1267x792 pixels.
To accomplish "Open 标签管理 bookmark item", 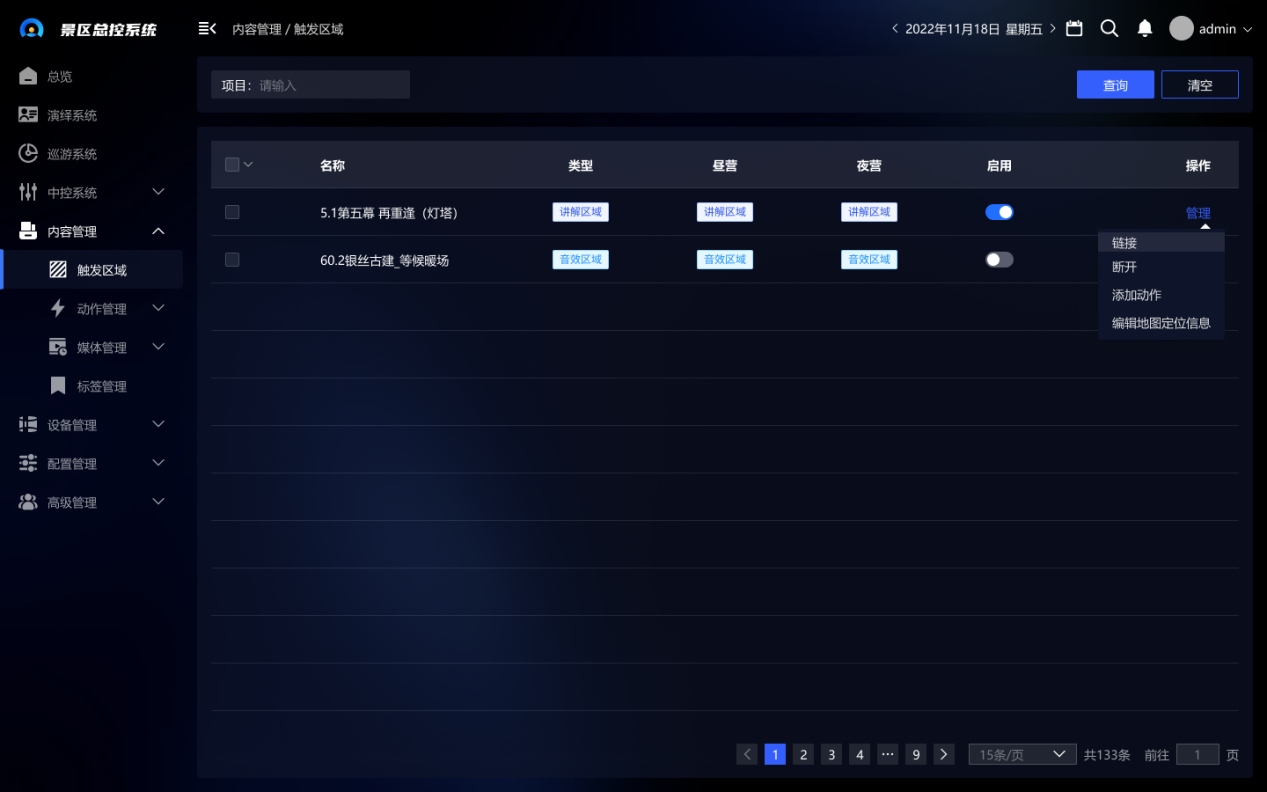I will pyautogui.click(x=101, y=387).
